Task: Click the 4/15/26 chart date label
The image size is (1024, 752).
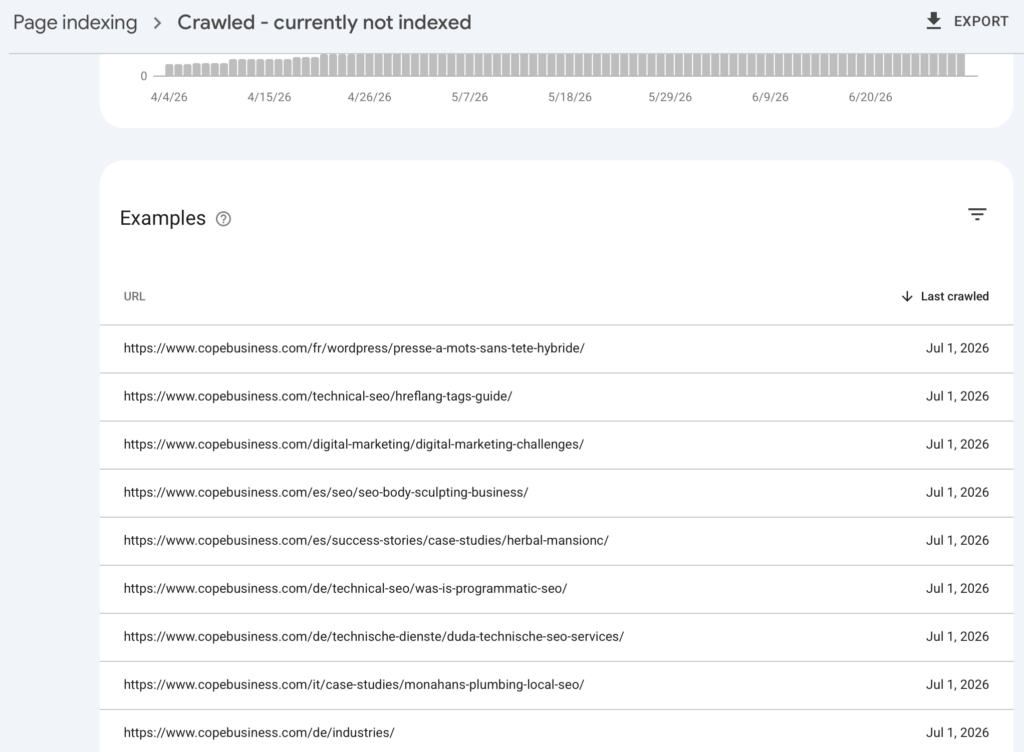Action: pyautogui.click(x=269, y=97)
